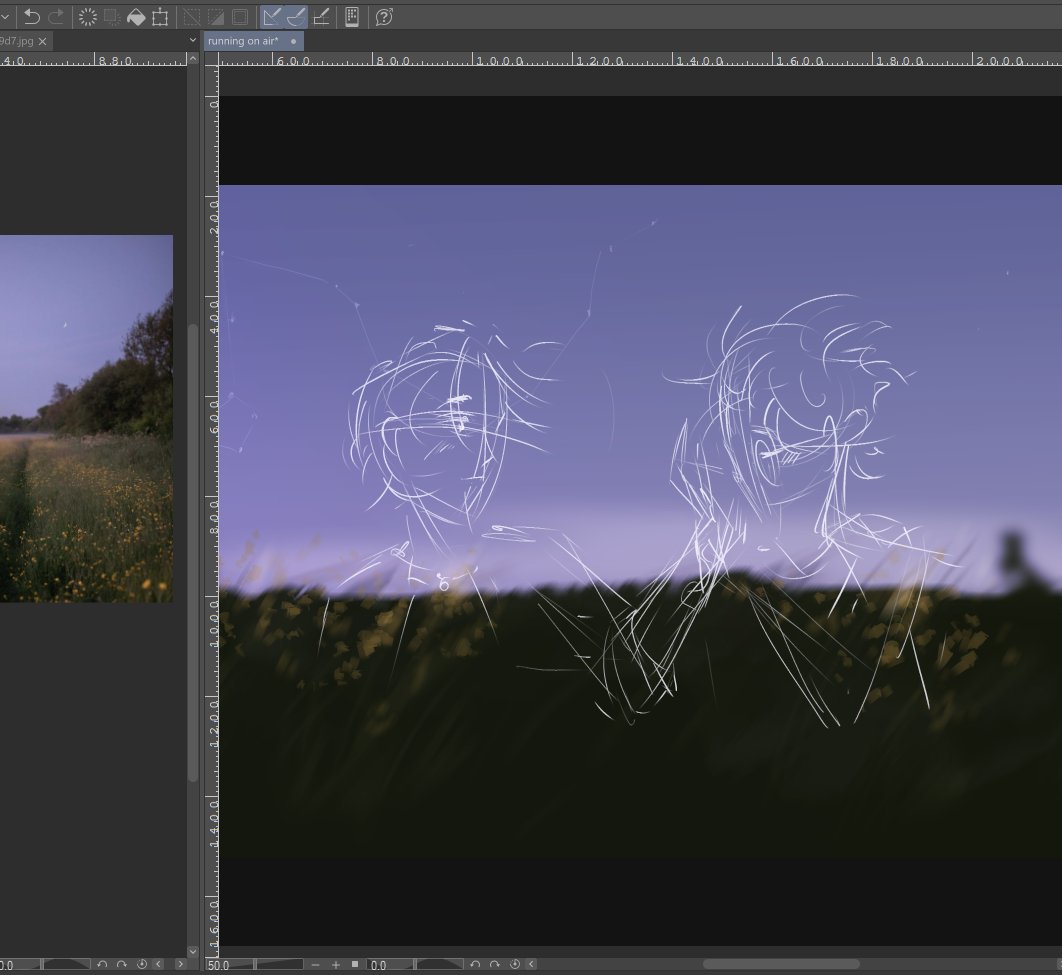This screenshot has height=975, width=1062.
Task: Click the Redo arrow in the toolbar
Action: pos(56,17)
